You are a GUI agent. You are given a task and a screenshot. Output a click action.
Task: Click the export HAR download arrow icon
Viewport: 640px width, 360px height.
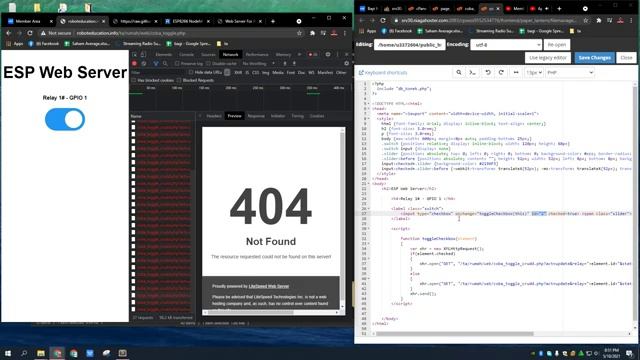tap(294, 64)
